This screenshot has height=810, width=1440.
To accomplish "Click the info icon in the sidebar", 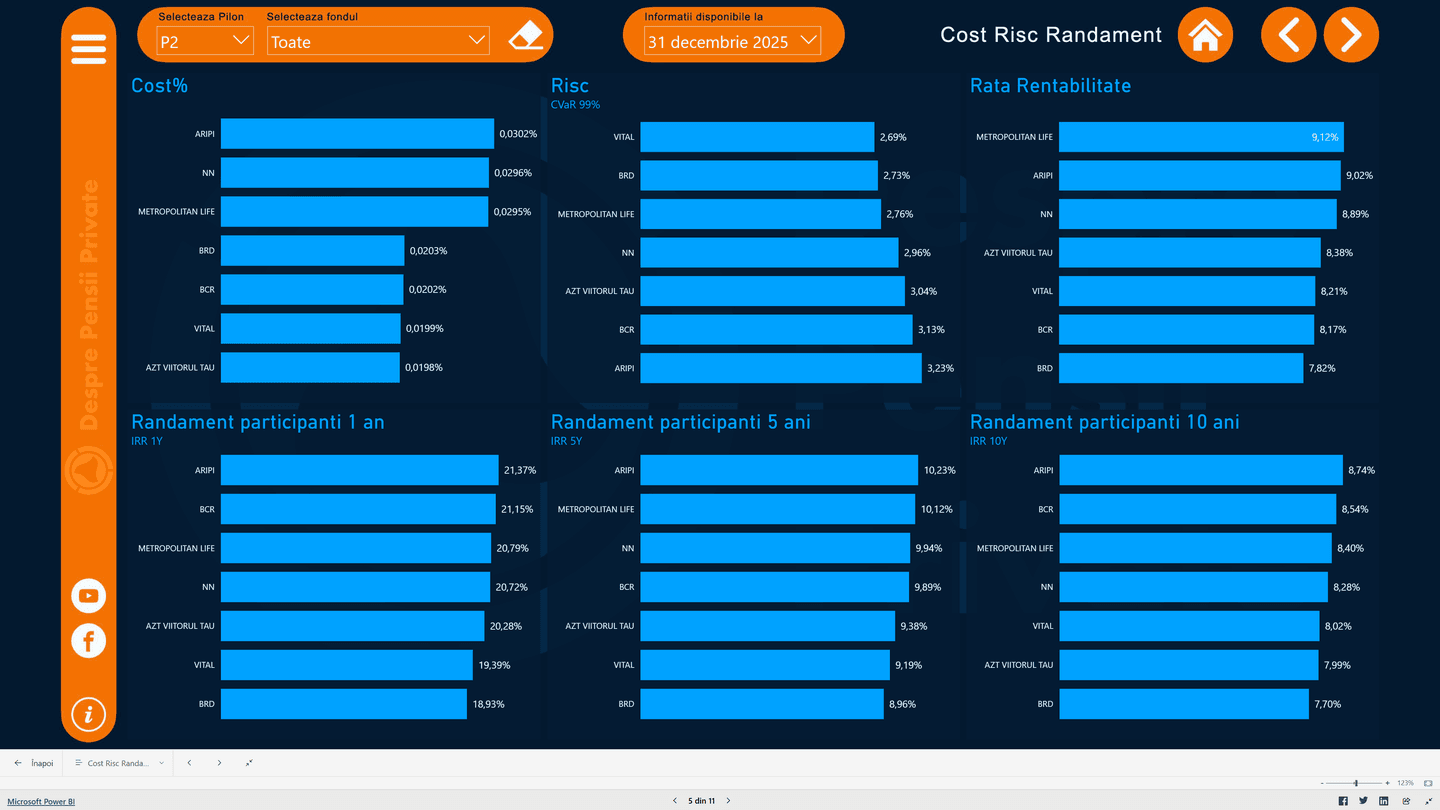I will point(88,714).
